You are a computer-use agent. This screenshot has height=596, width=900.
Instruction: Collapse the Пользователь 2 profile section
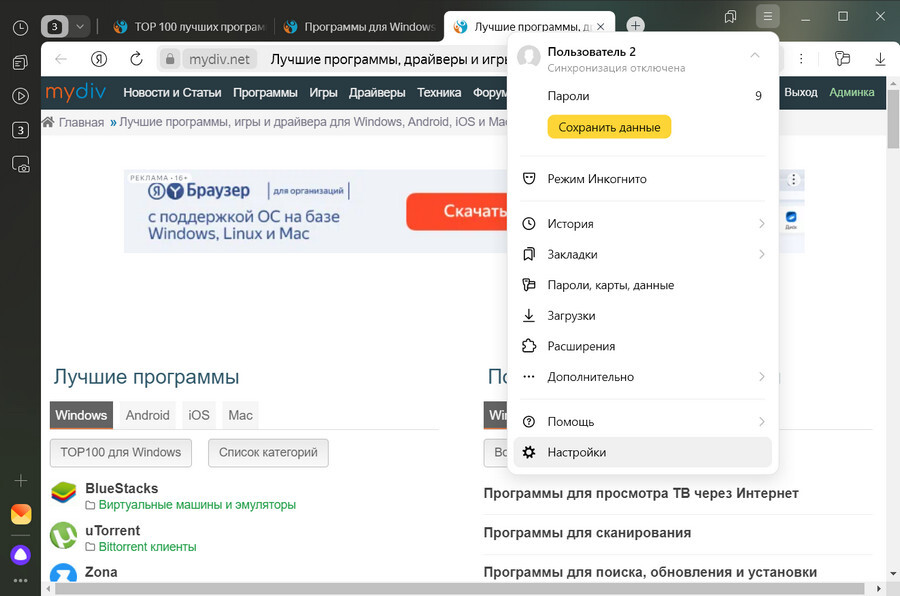tap(755, 55)
